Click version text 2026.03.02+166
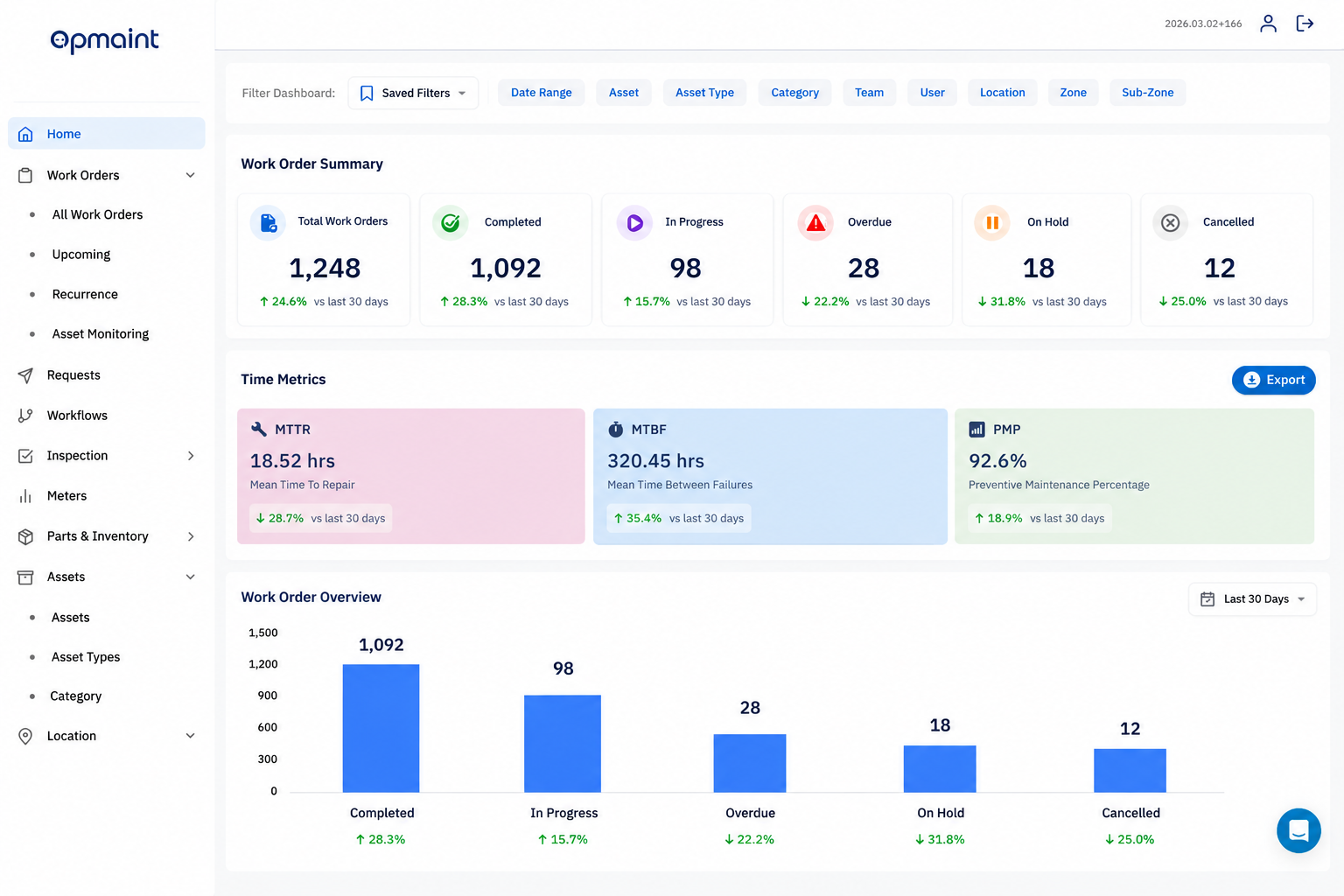Viewport: 1344px width, 896px height. [x=1203, y=24]
